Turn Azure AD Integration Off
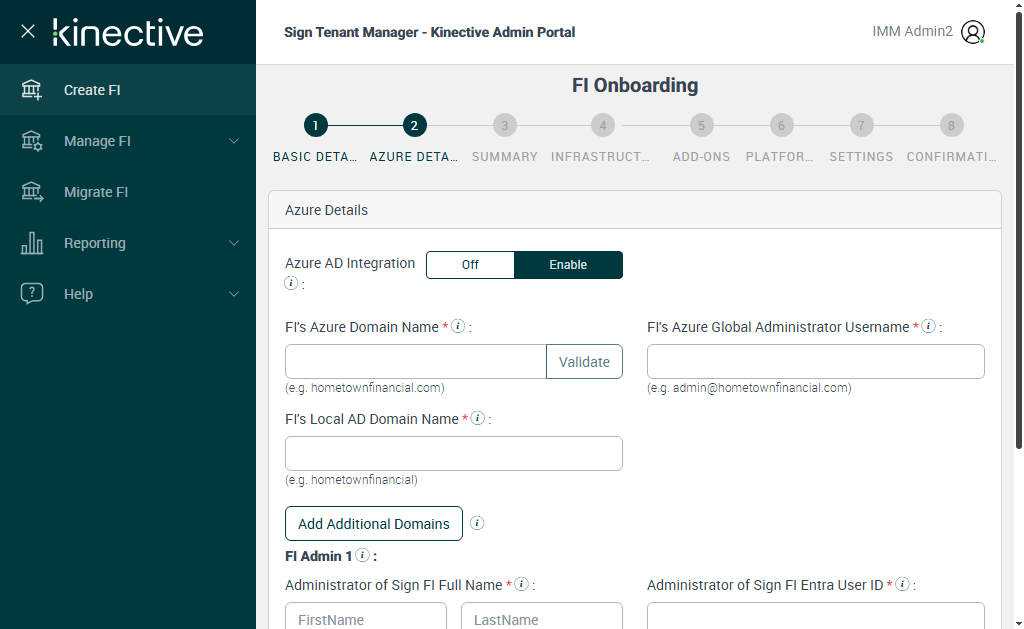Image resolution: width=1024 pixels, height=629 pixels. click(470, 265)
